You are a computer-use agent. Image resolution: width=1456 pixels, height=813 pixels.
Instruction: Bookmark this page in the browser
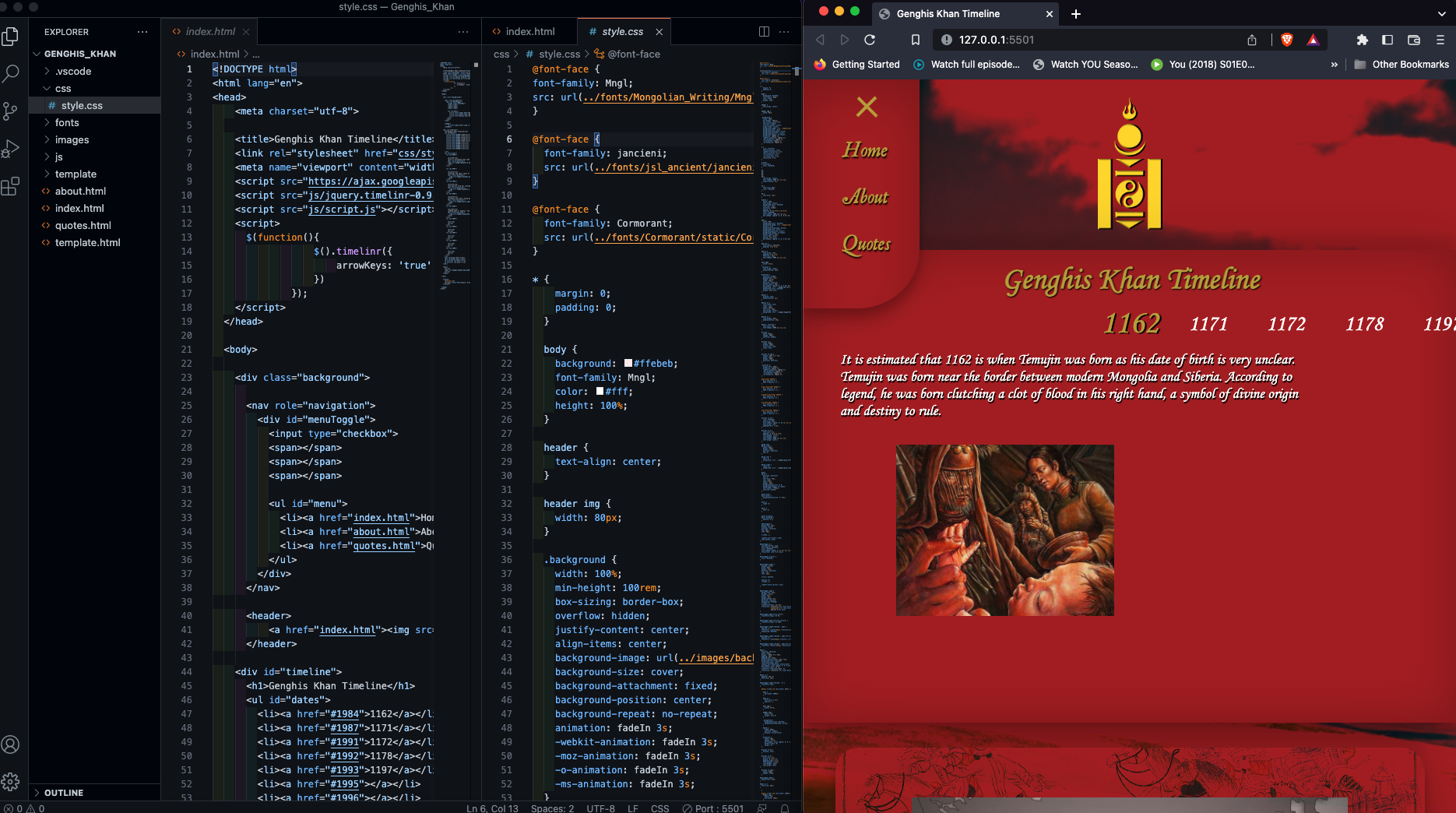click(916, 40)
